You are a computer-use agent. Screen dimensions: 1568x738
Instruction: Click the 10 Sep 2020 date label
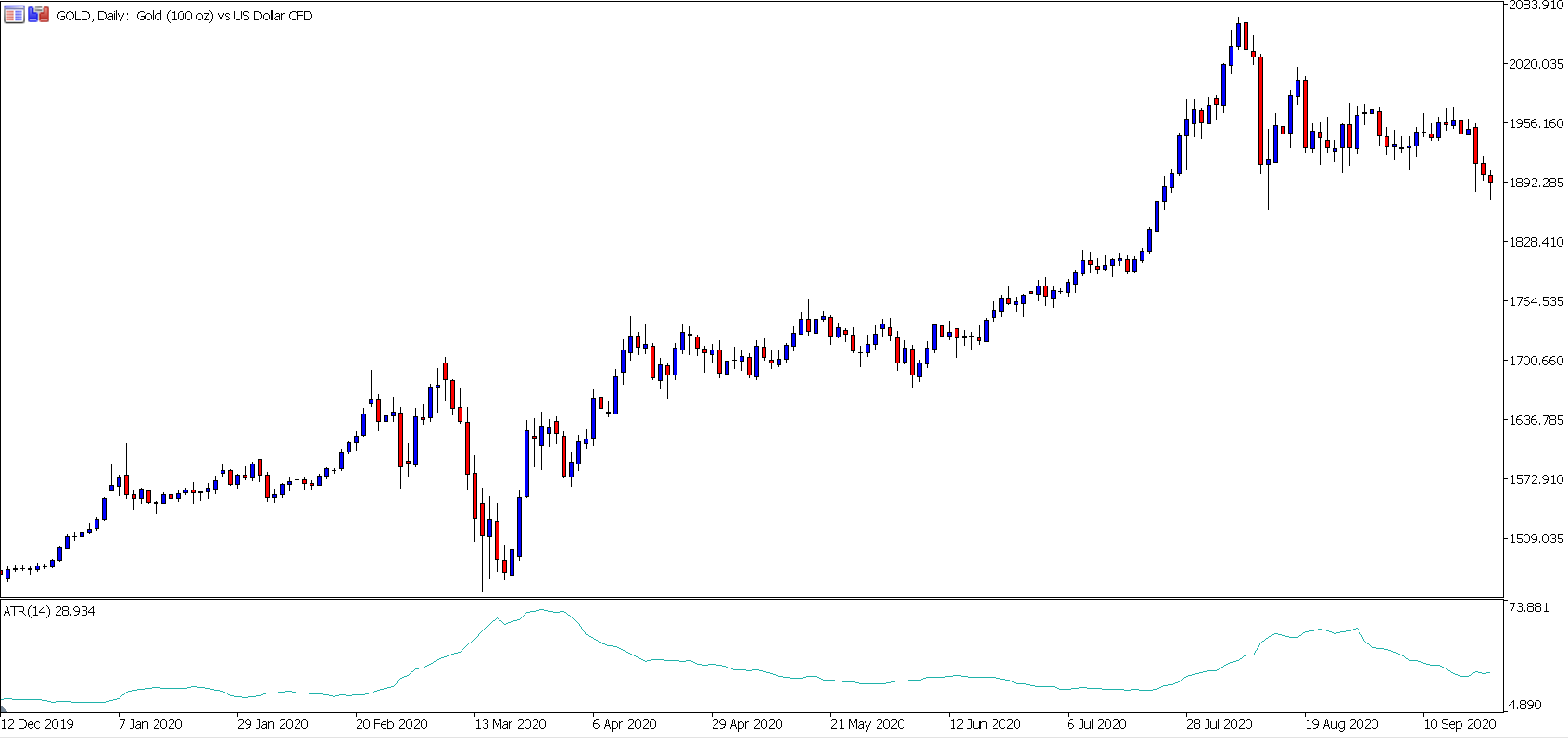pos(1460,724)
